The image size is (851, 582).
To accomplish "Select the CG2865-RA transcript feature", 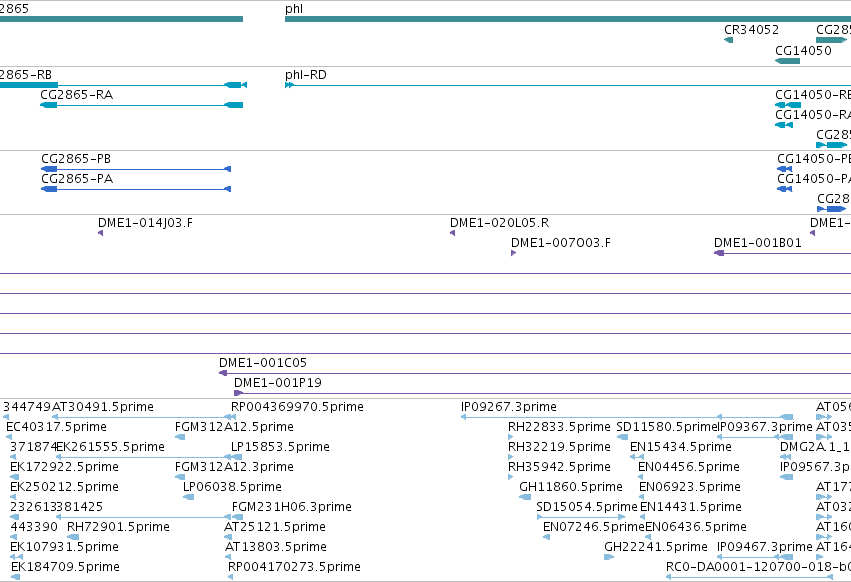I will coord(142,105).
